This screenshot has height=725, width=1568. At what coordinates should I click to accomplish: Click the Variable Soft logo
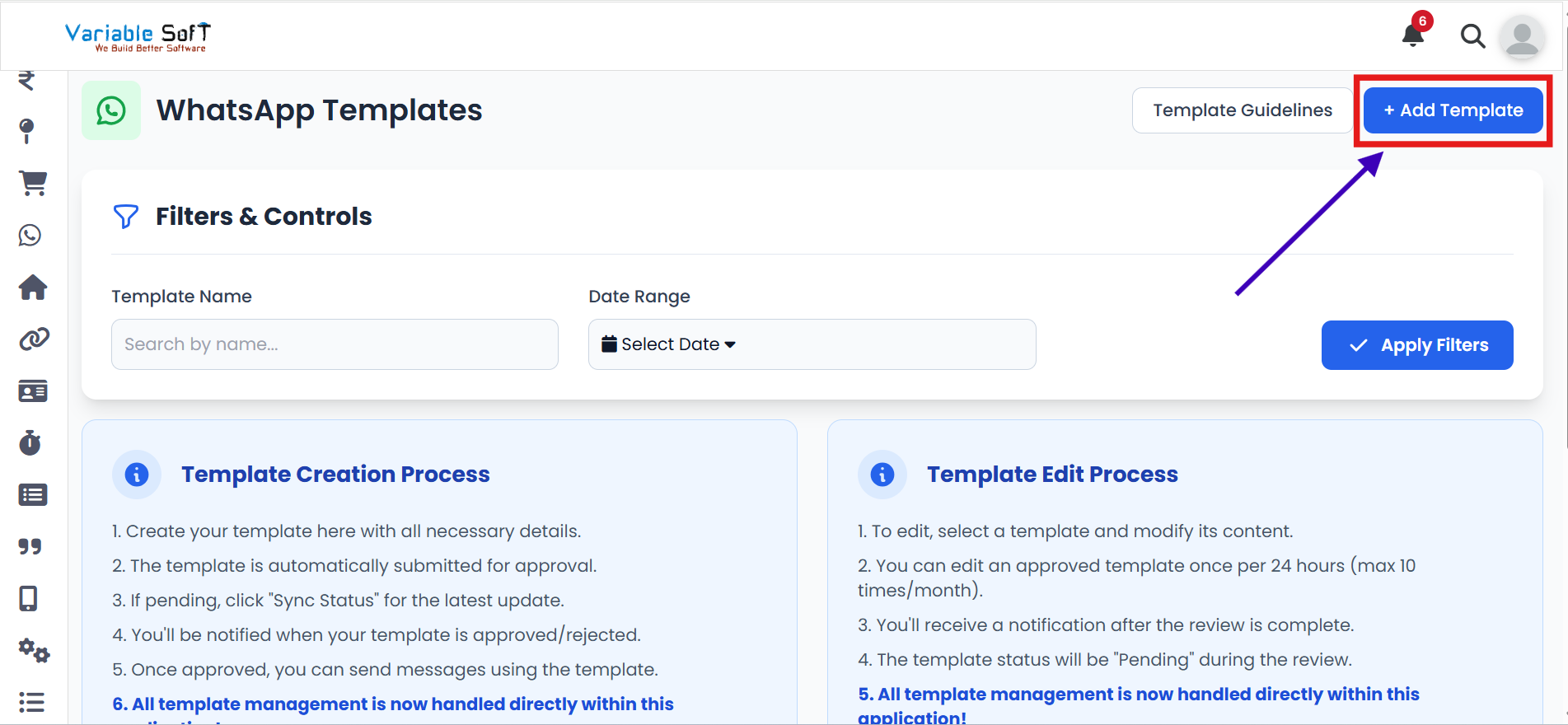coord(138,37)
